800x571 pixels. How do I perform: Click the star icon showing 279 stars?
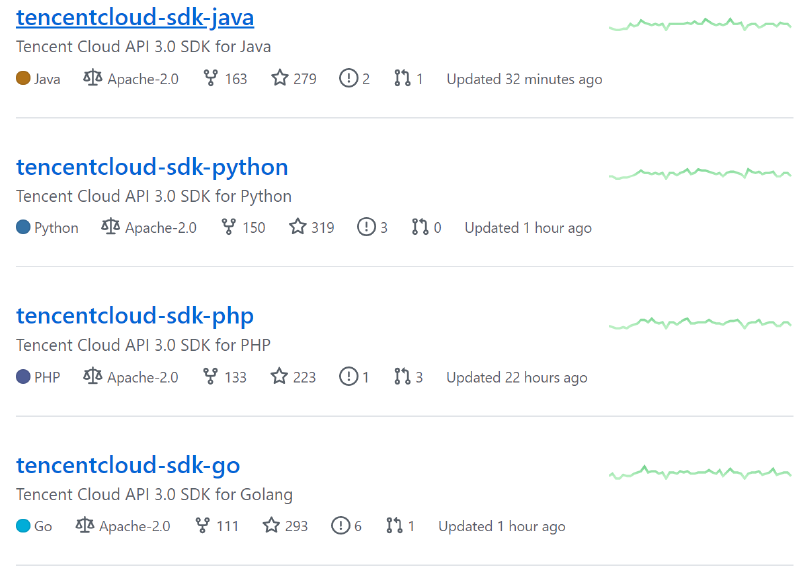coord(280,78)
